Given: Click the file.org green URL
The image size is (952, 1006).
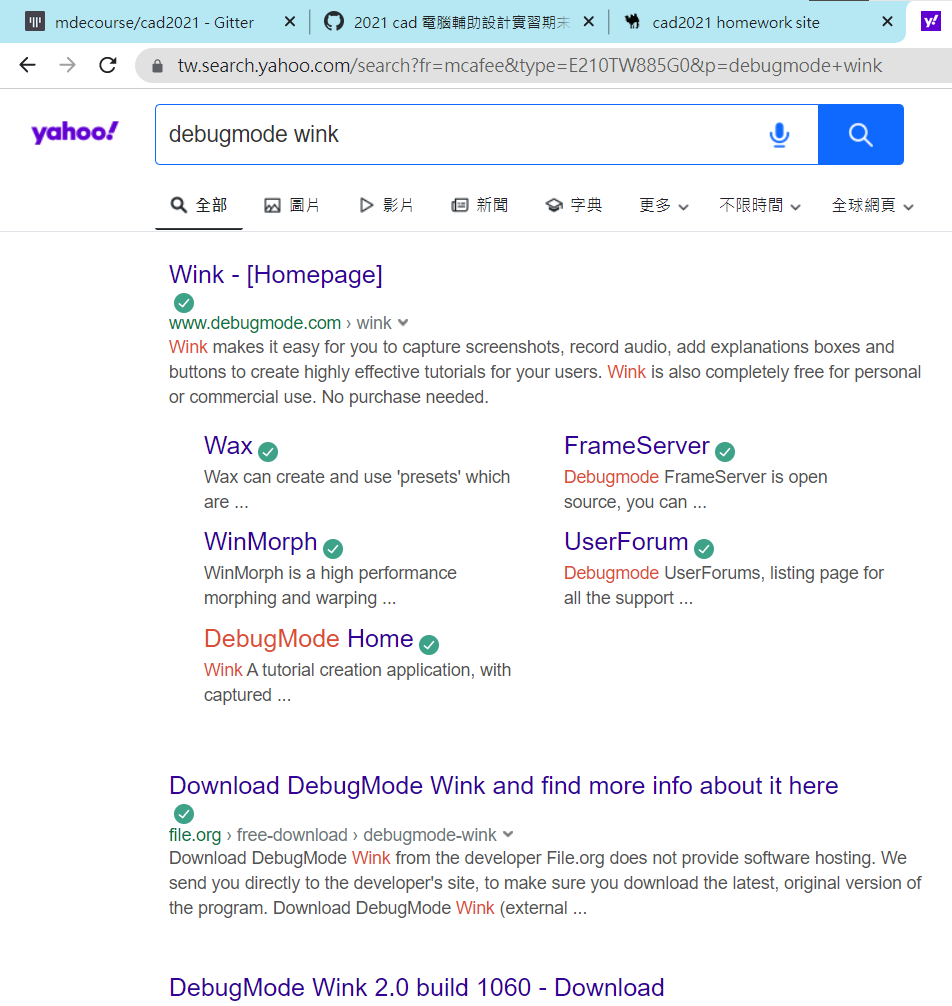Looking at the screenshot, I should pos(195,835).
